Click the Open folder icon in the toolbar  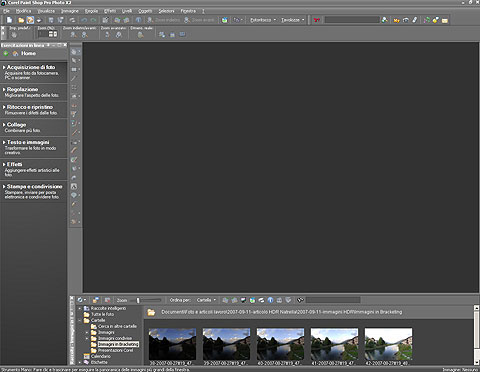click(21, 20)
